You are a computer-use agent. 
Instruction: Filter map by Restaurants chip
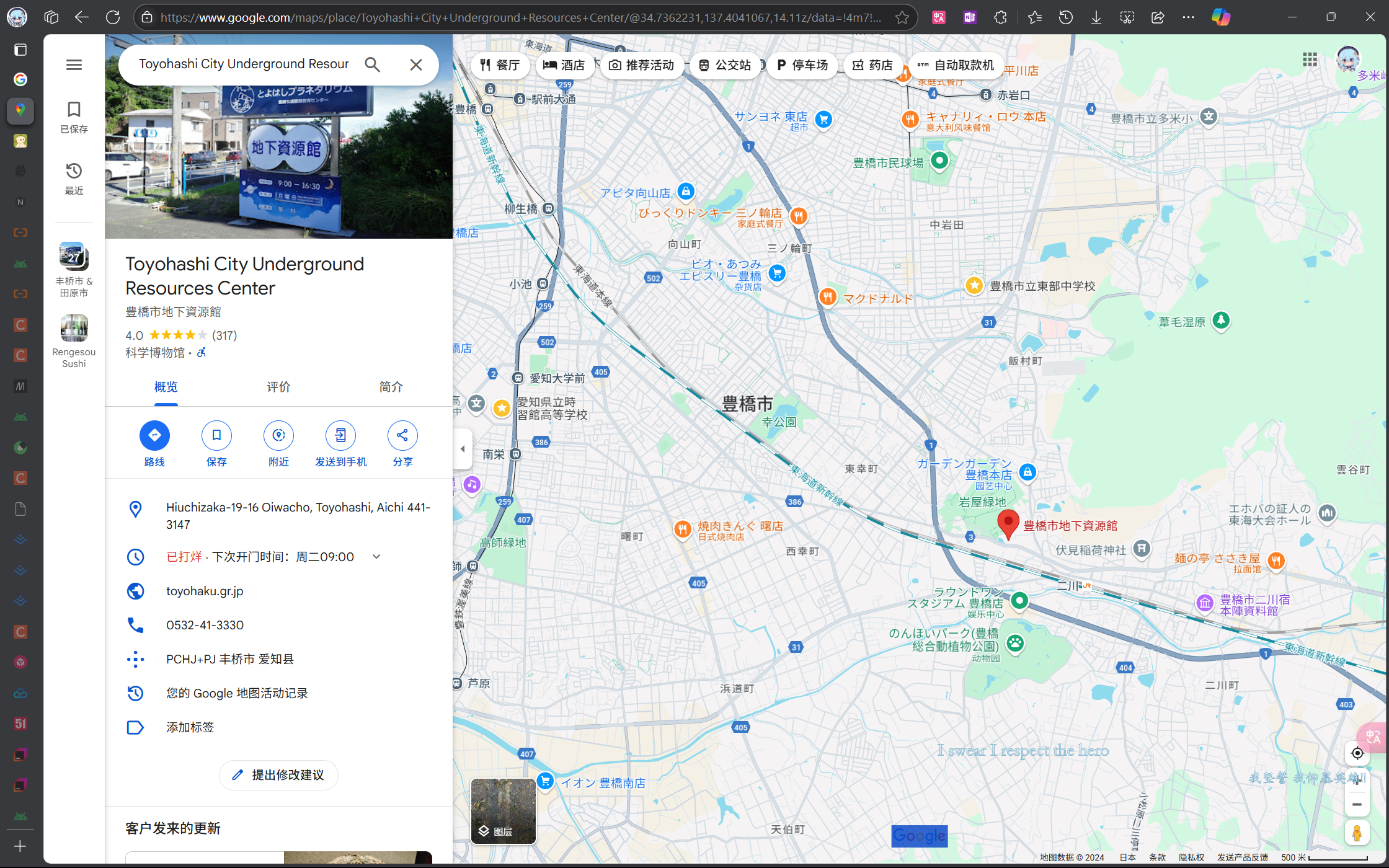pos(500,65)
